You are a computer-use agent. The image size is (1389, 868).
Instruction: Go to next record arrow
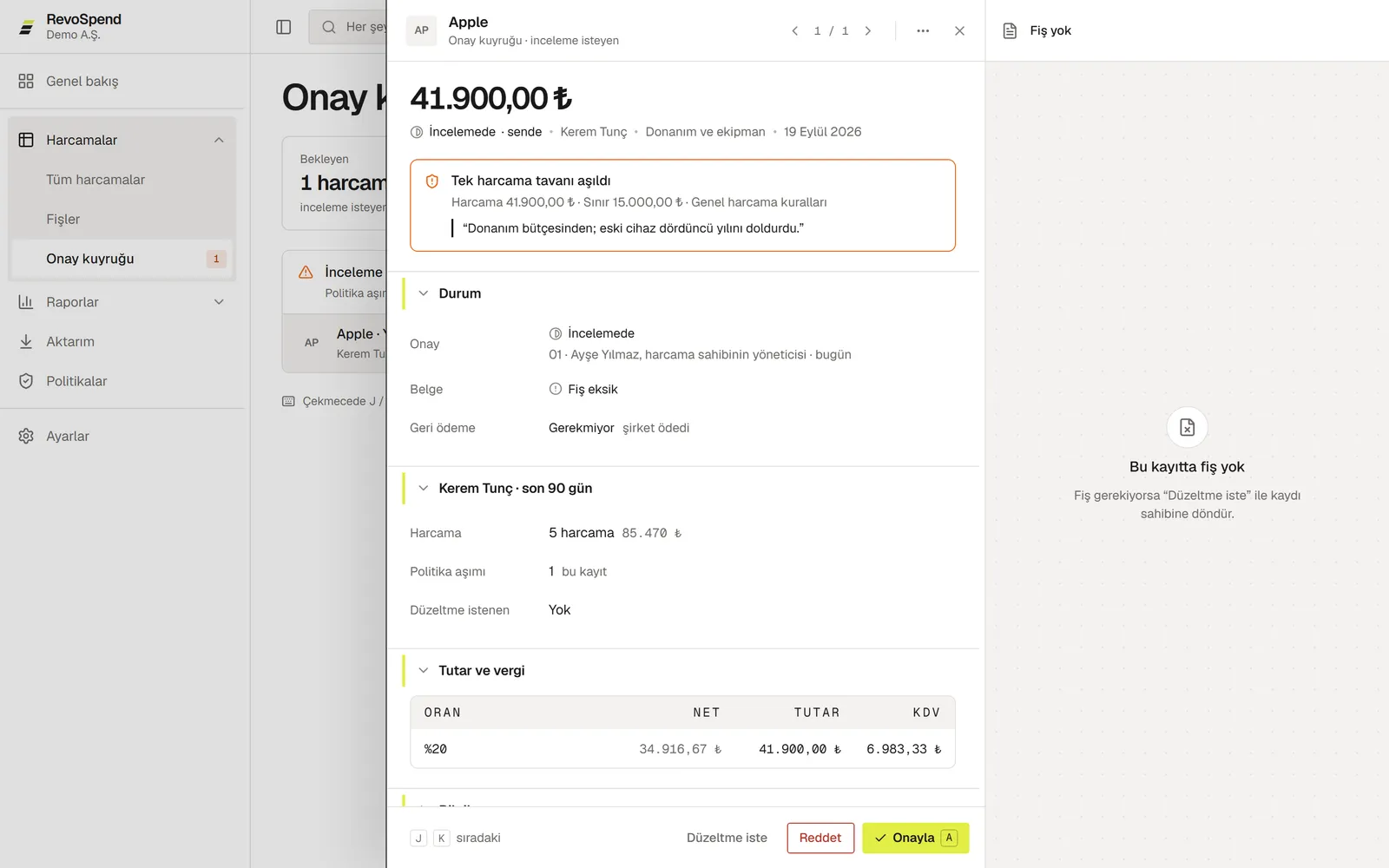coord(867,30)
